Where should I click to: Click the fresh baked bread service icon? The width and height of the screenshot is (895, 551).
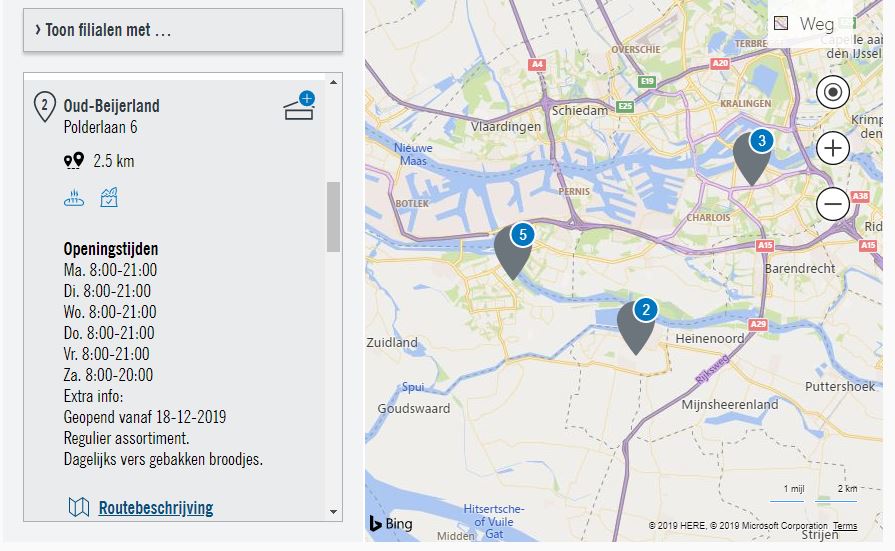click(x=74, y=198)
